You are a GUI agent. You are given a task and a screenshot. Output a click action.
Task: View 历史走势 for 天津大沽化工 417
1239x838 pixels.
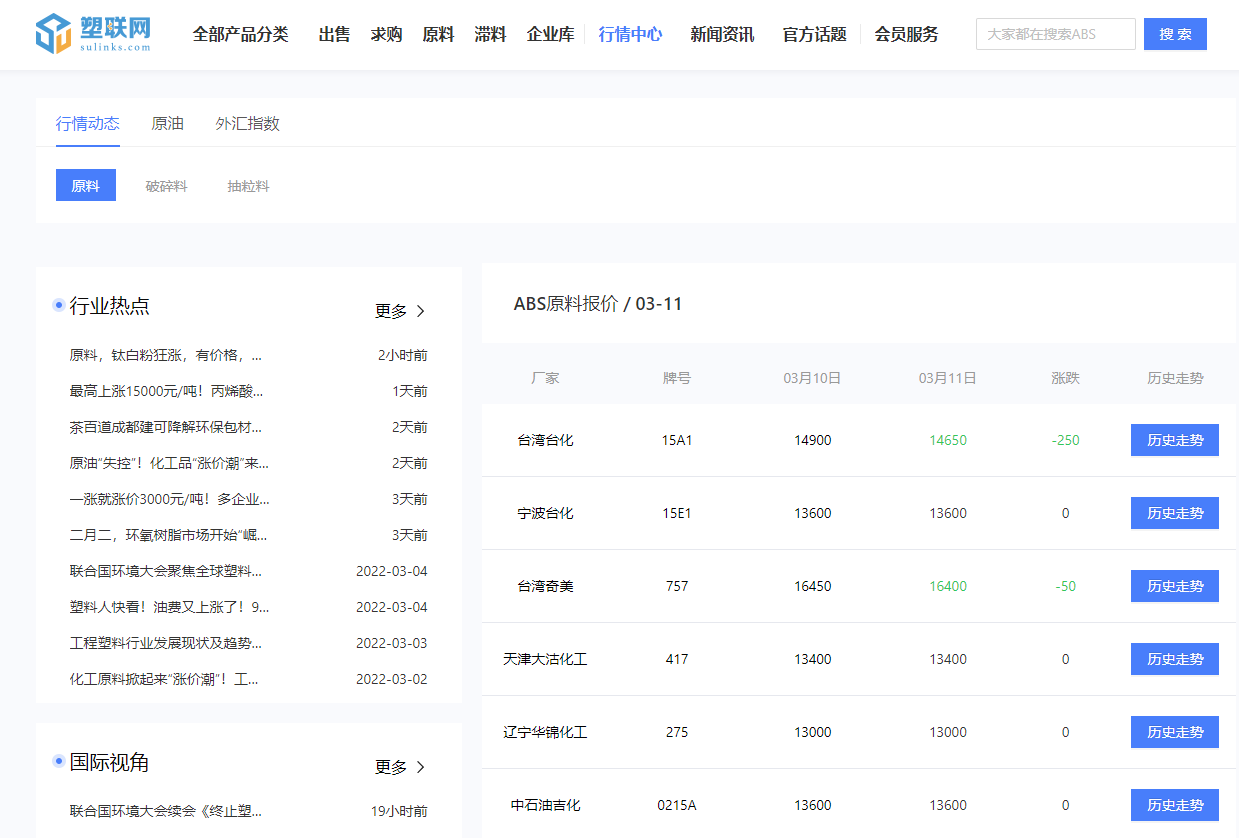point(1175,659)
